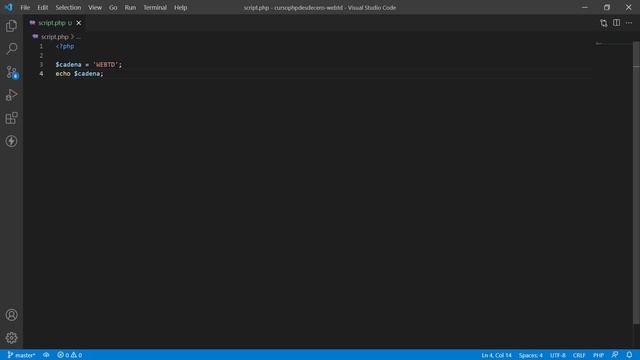Change indentation via Spaces: 4
Viewport: 640px width, 360px height.
coord(531,355)
